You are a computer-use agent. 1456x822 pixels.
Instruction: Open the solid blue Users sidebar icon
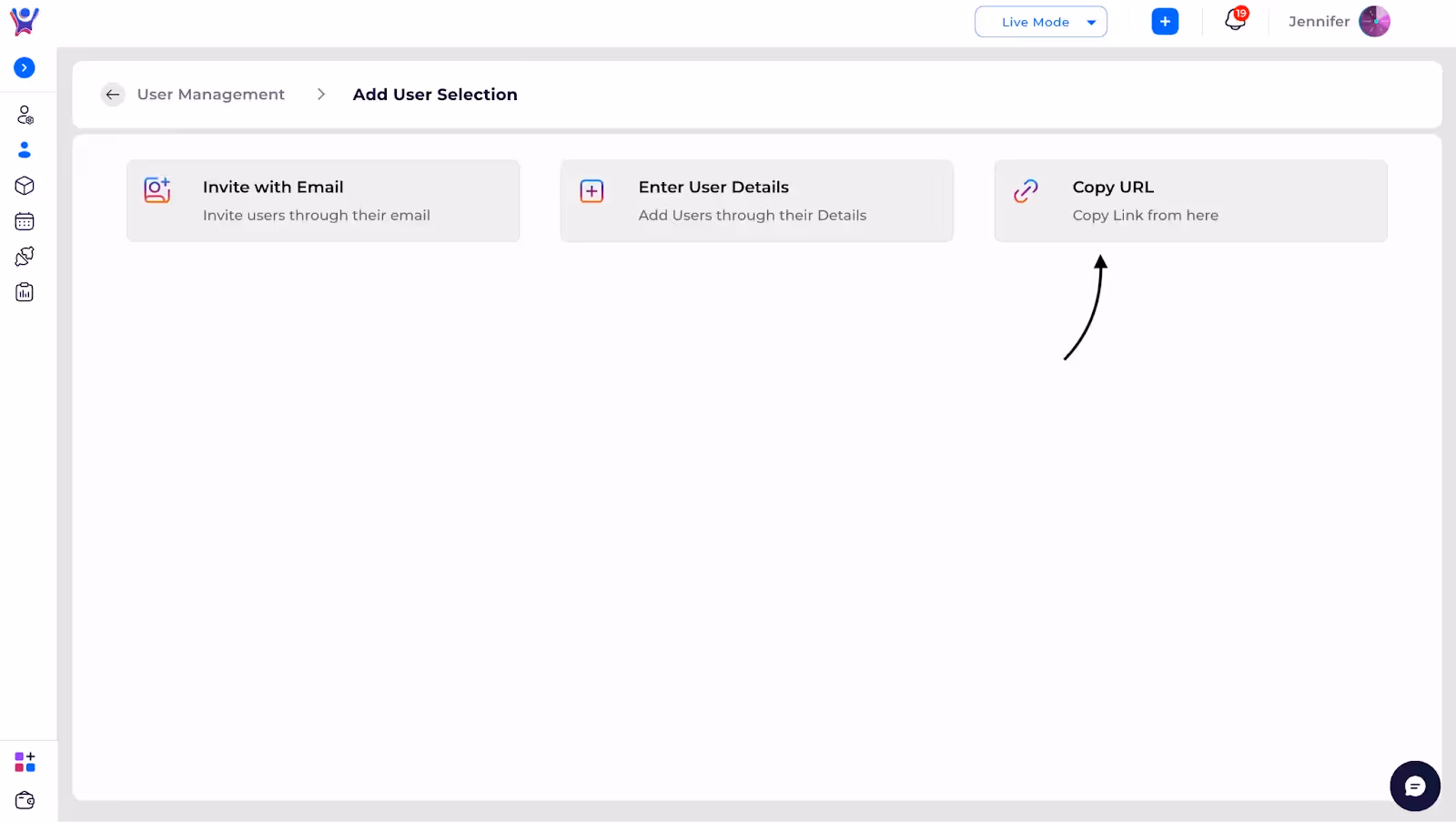point(25,150)
